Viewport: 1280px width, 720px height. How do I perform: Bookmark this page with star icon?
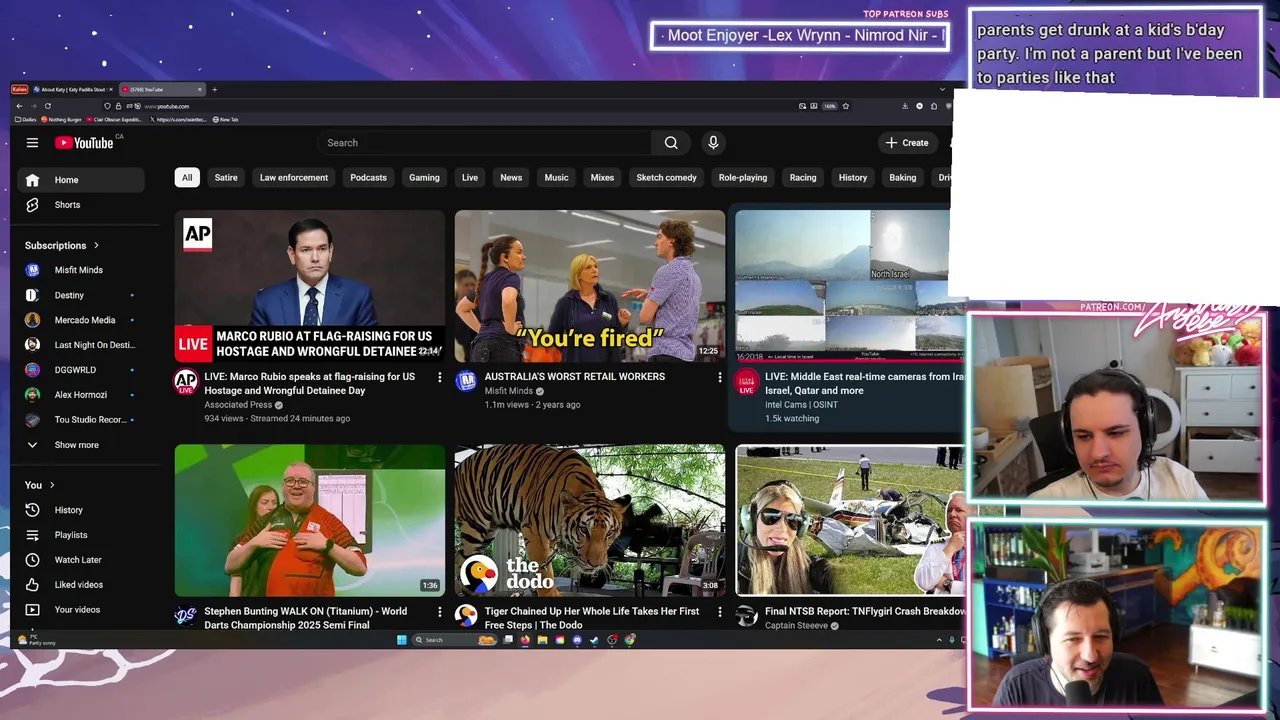click(x=846, y=106)
